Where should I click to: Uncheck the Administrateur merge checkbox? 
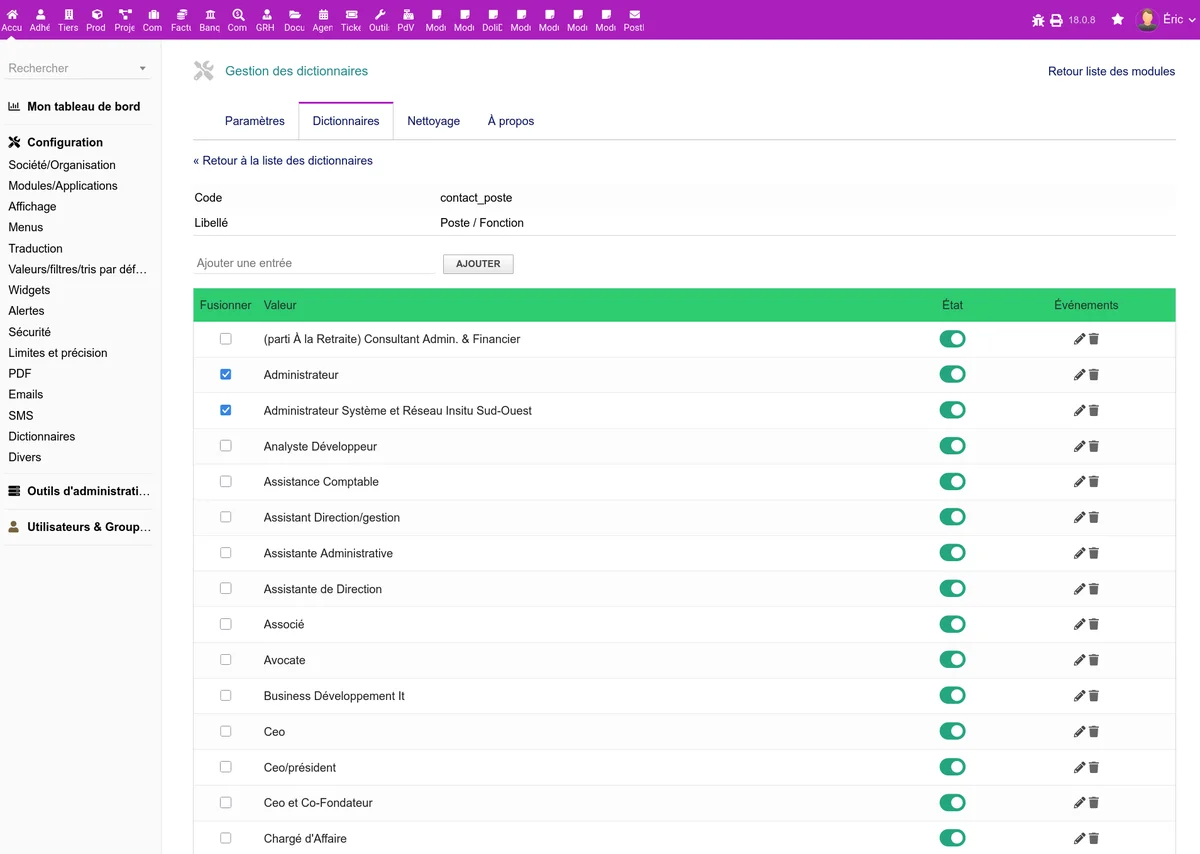point(225,375)
